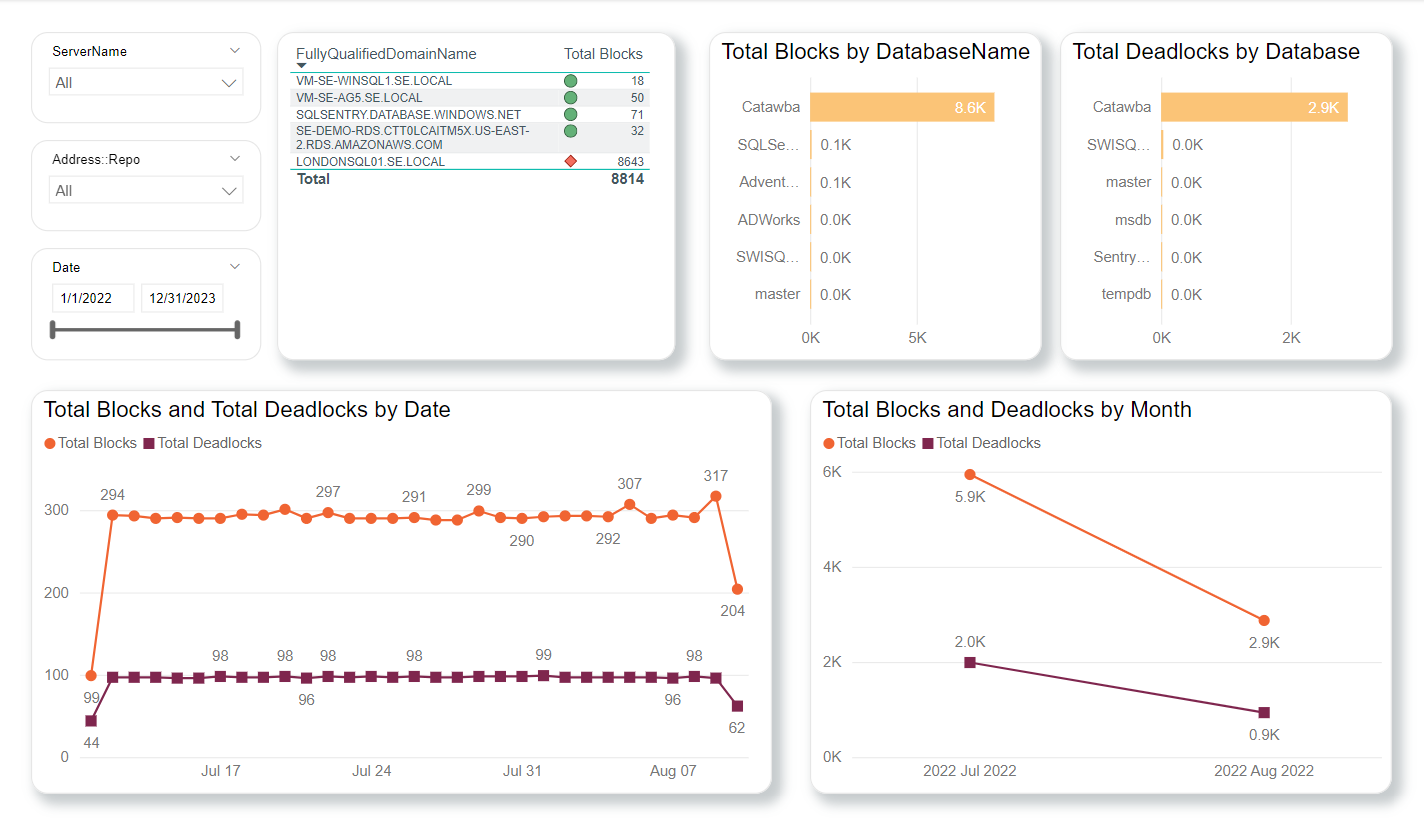
Task: Open the ServerName dropdown set to All
Action: click(146, 83)
